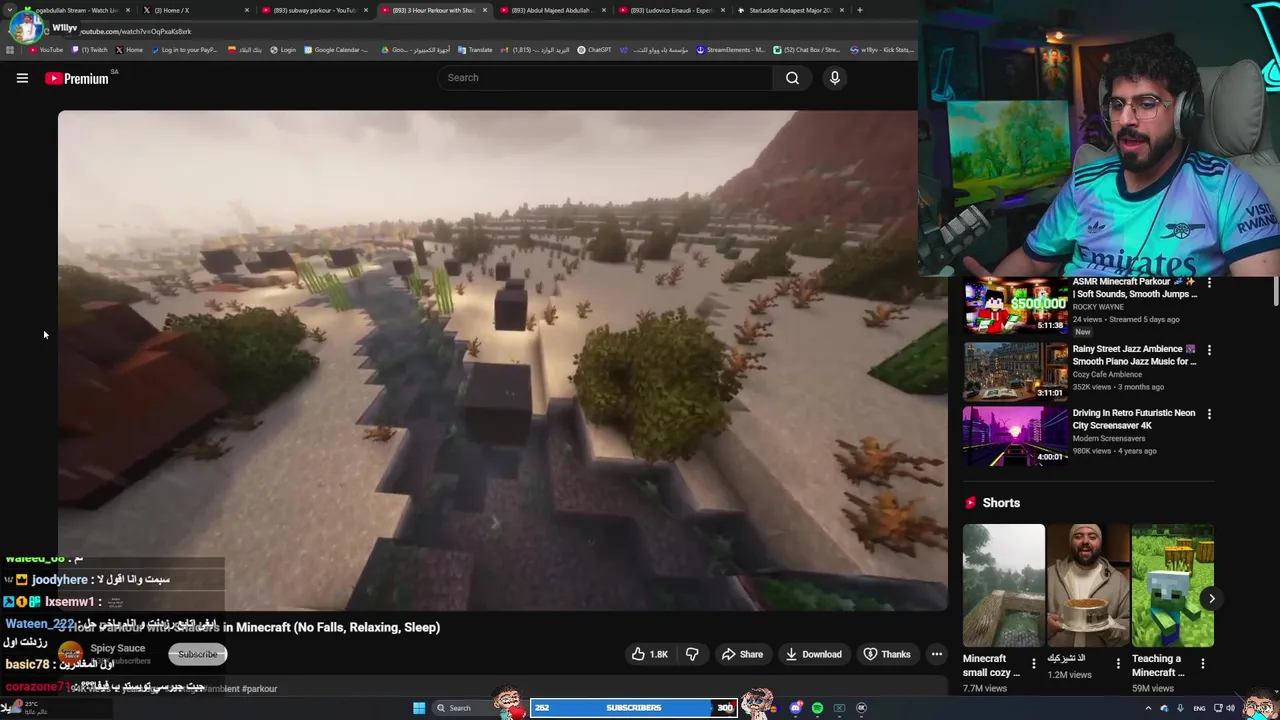Open the Chat Box / Stre... bookmark

click(x=807, y=50)
